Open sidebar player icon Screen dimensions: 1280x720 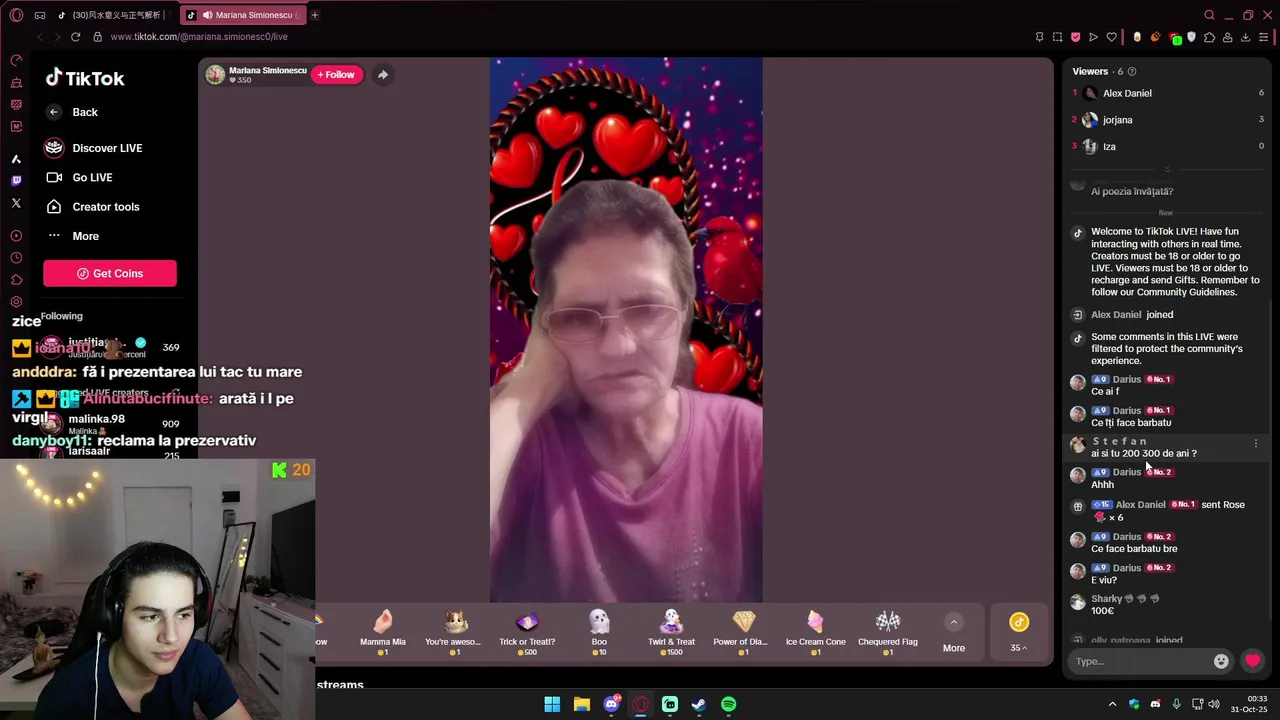(16, 236)
